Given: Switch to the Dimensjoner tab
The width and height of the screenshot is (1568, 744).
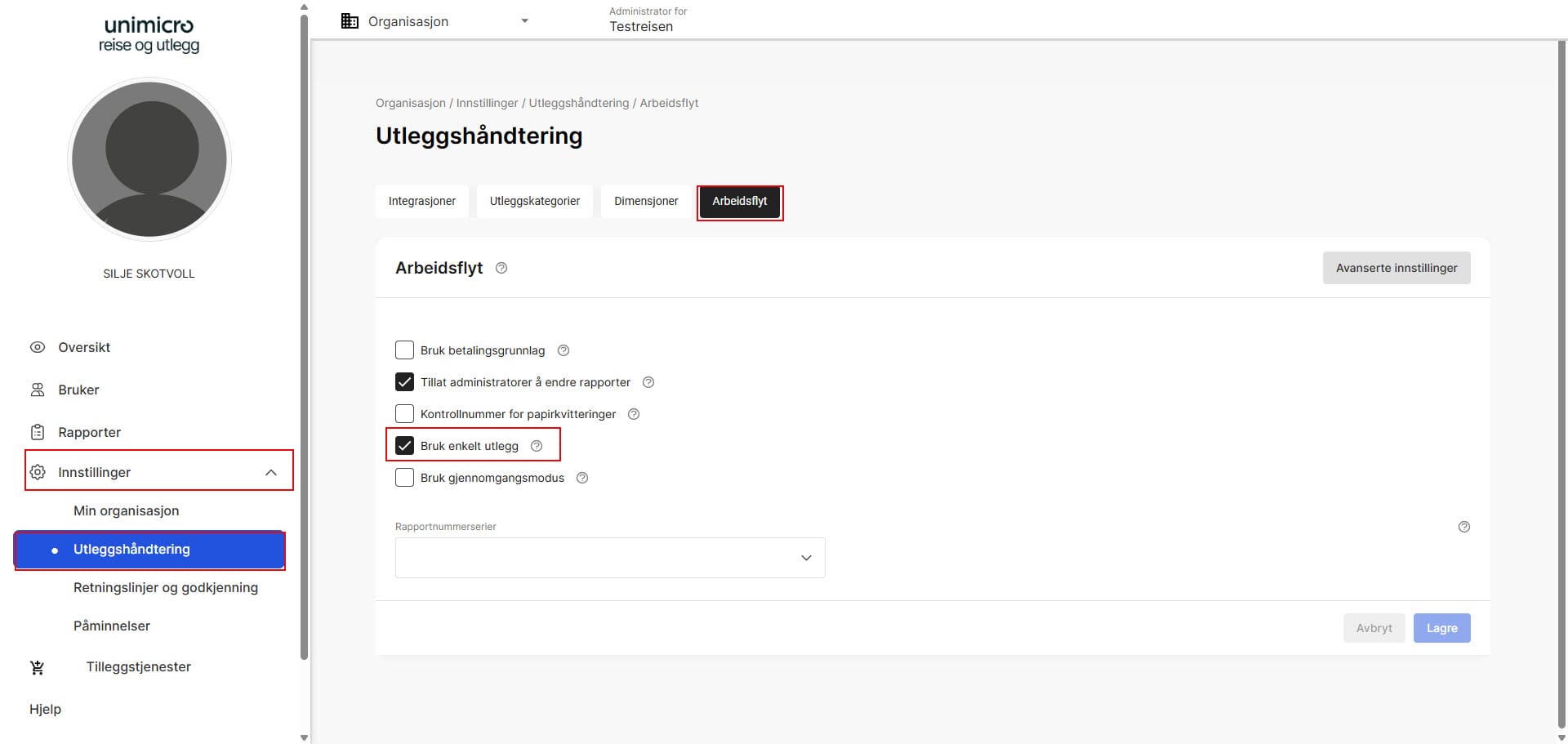Looking at the screenshot, I should (x=645, y=201).
